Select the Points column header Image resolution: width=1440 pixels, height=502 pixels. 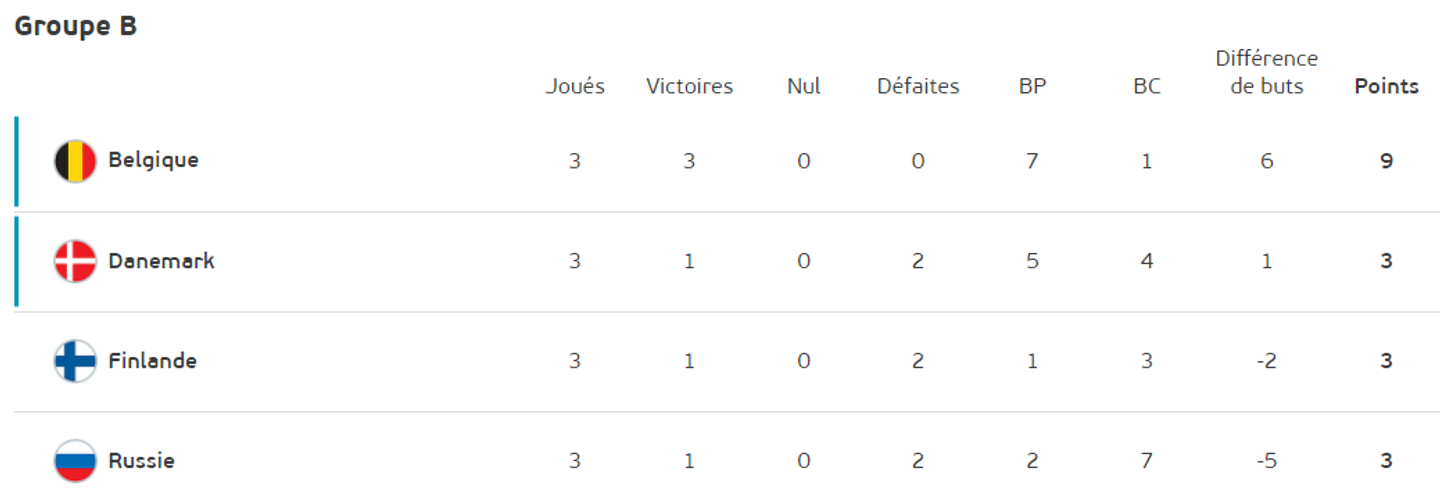pos(1386,86)
